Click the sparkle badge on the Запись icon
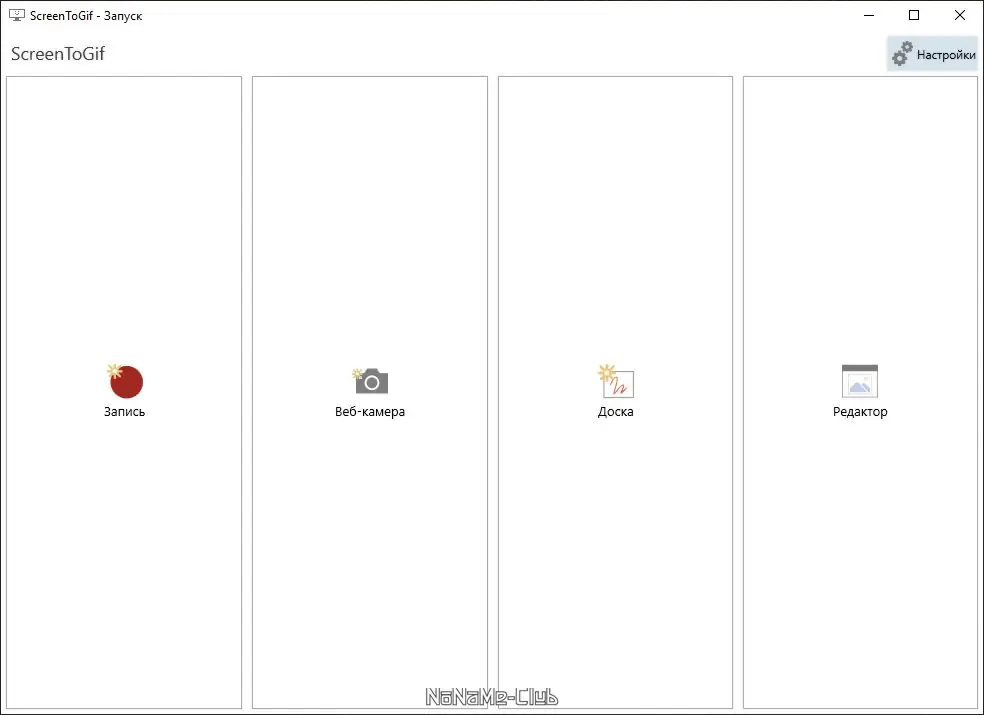Screen dimensions: 984x715 pos(114,371)
